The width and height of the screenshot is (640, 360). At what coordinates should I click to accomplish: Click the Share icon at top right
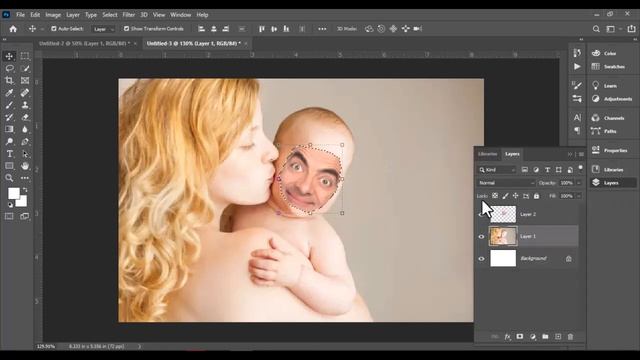coord(631,29)
